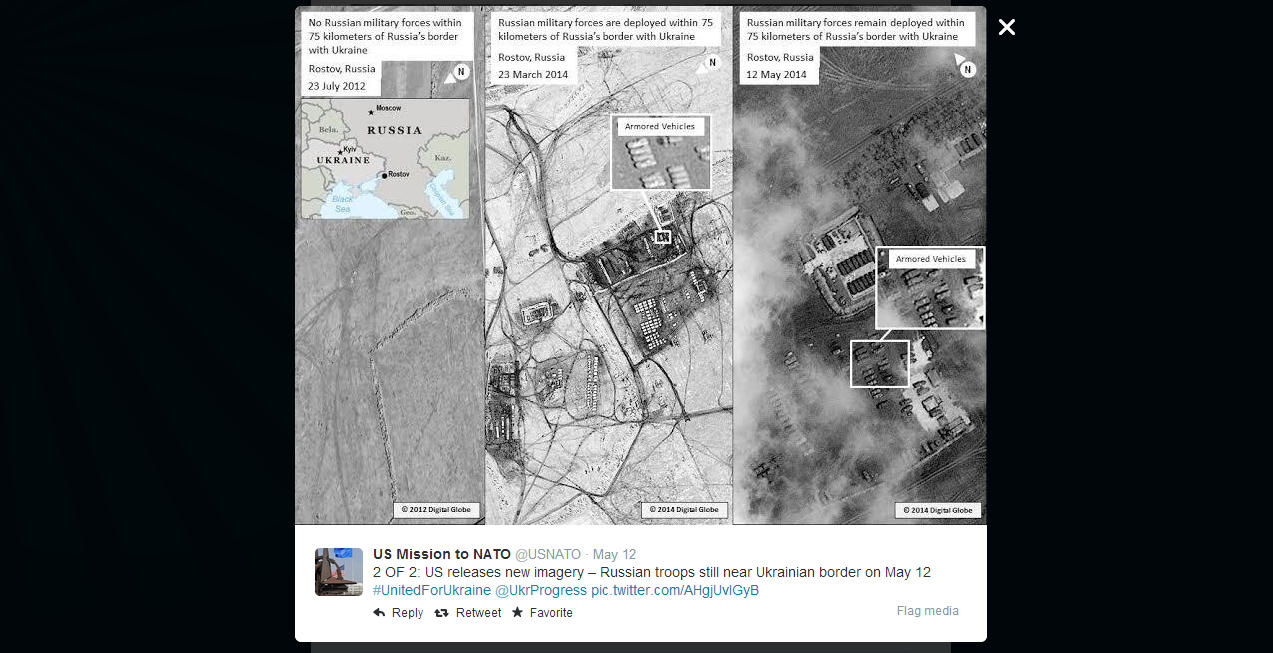Open the #UnitedForUkraine hashtag
The width and height of the screenshot is (1273, 653).
point(432,590)
